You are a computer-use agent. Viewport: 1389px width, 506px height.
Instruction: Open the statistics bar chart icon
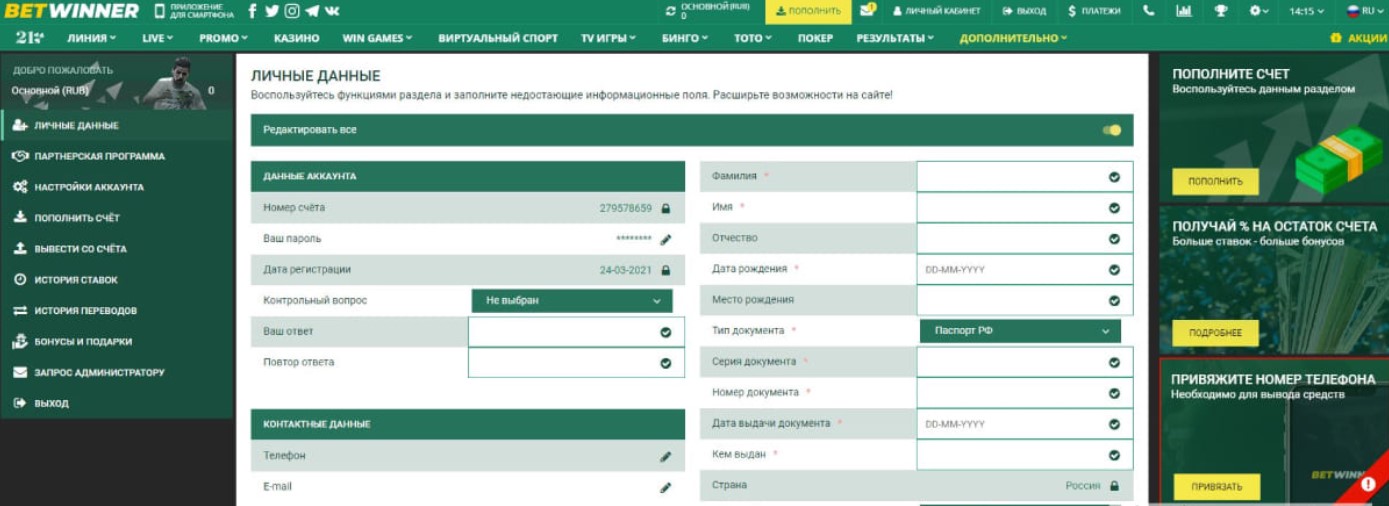pyautogui.click(x=1184, y=11)
